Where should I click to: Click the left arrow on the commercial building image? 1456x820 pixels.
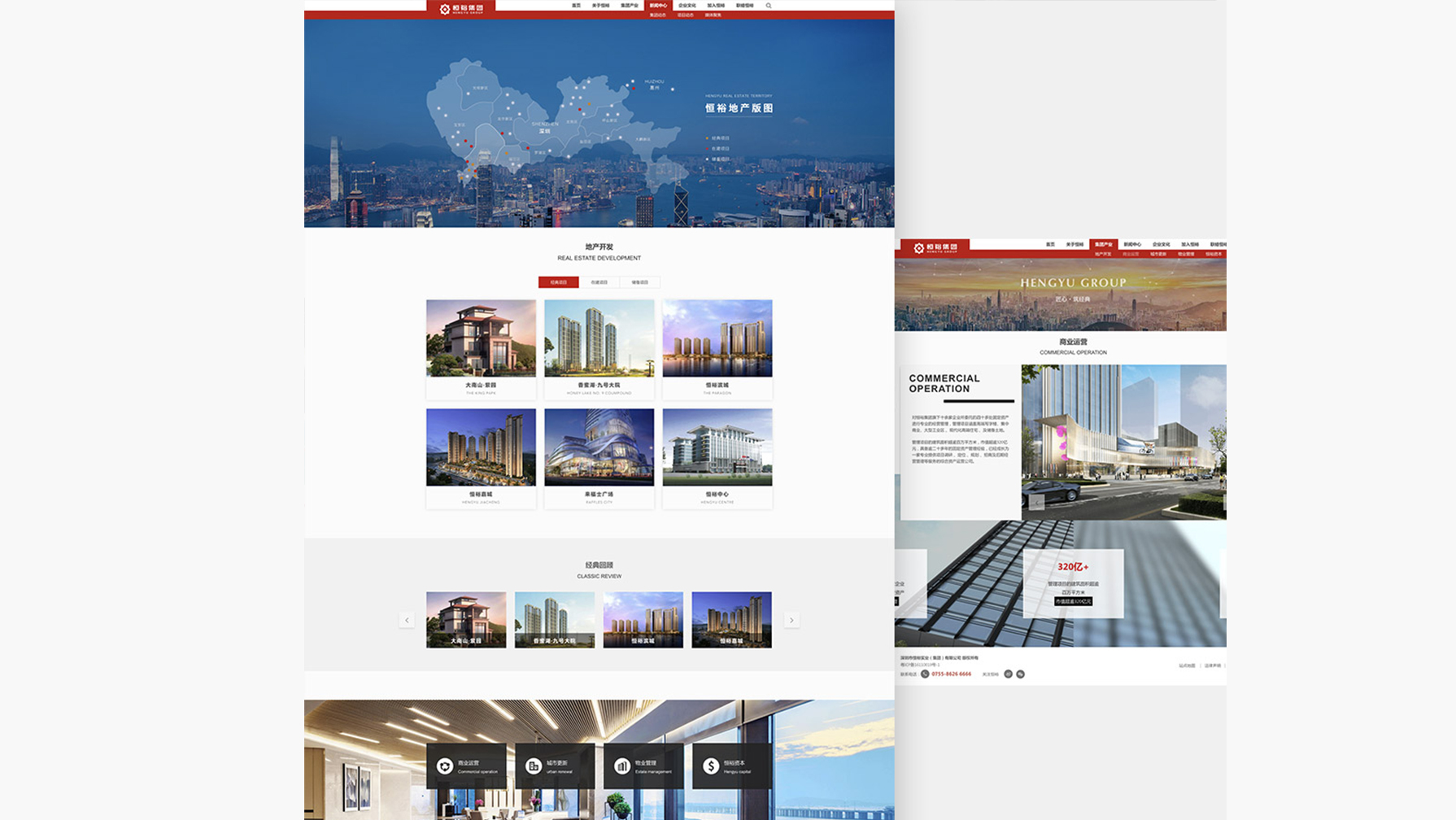coord(1036,504)
